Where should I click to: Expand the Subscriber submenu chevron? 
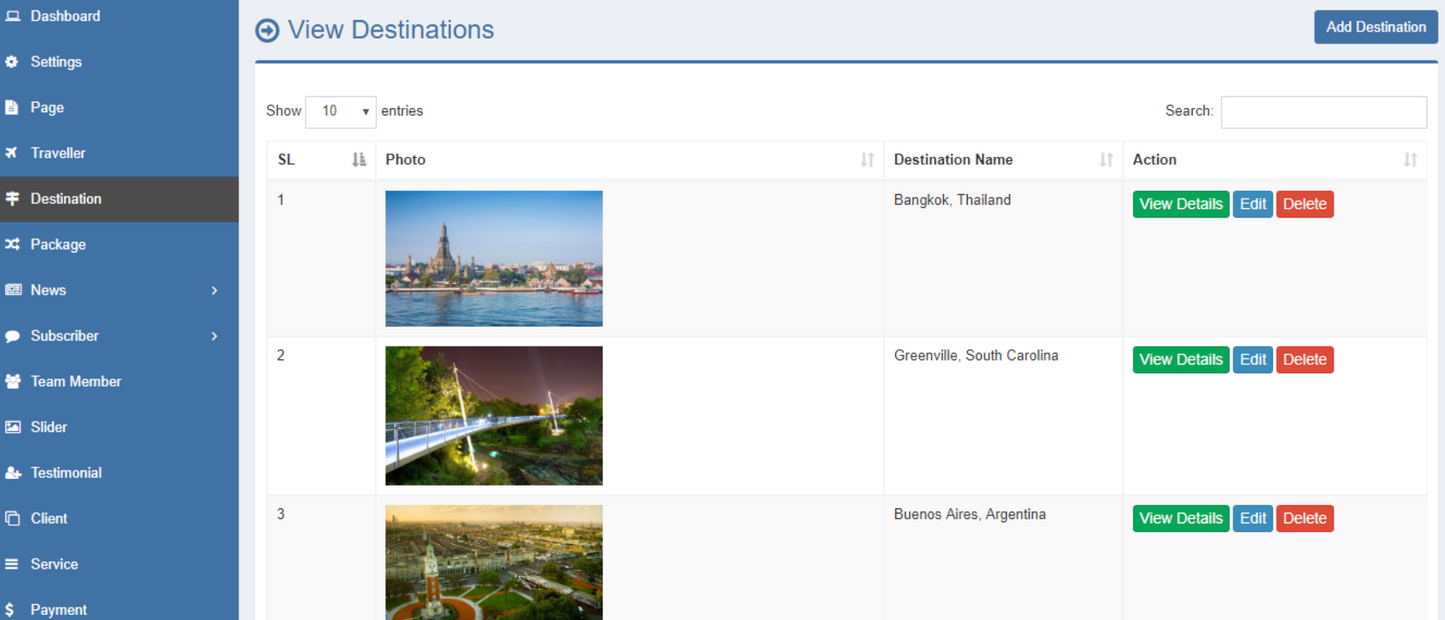(214, 336)
